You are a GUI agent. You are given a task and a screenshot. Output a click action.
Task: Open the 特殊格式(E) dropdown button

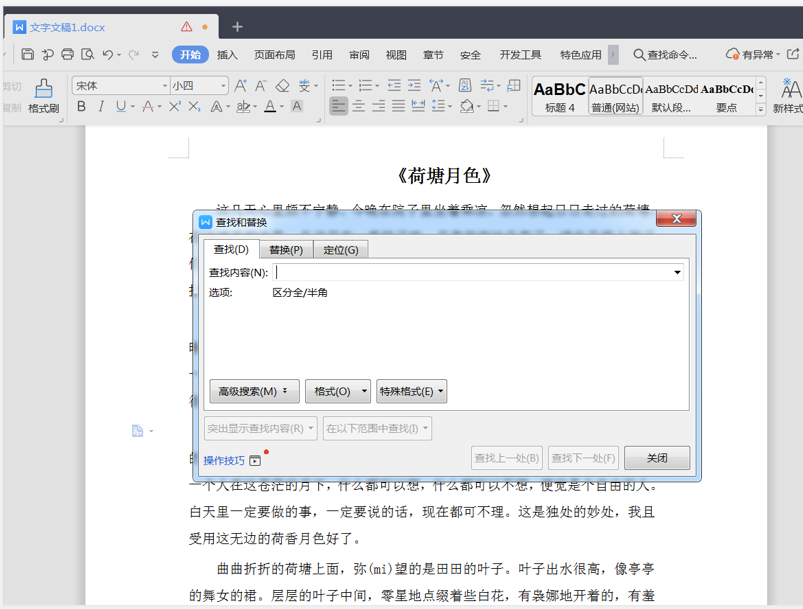pyautogui.click(x=411, y=392)
